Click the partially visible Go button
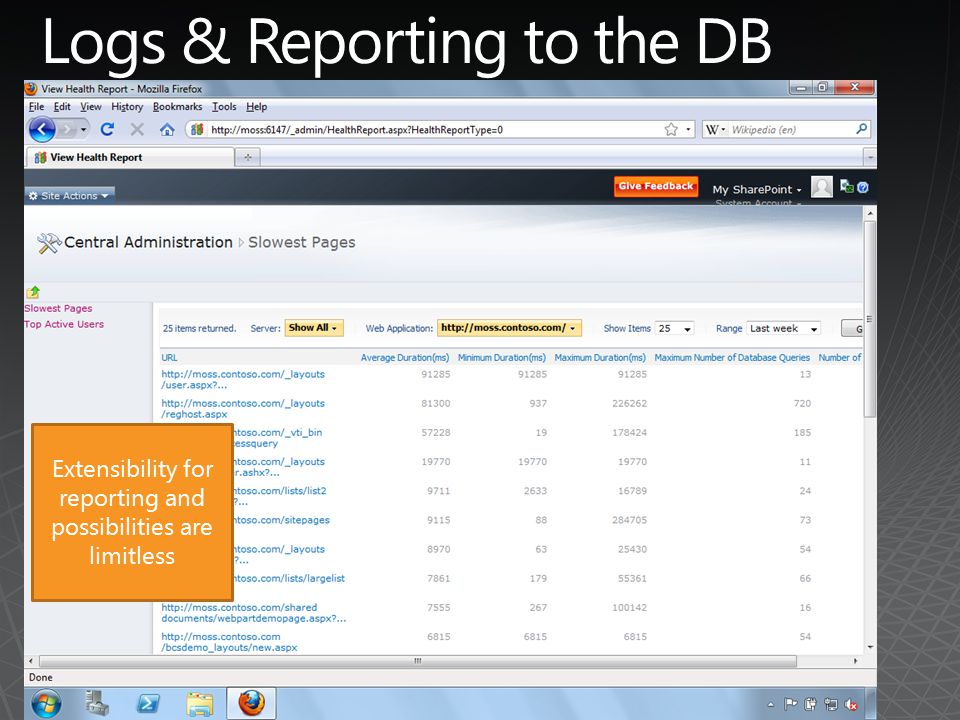Screen dimensions: 960x720 [852, 329]
